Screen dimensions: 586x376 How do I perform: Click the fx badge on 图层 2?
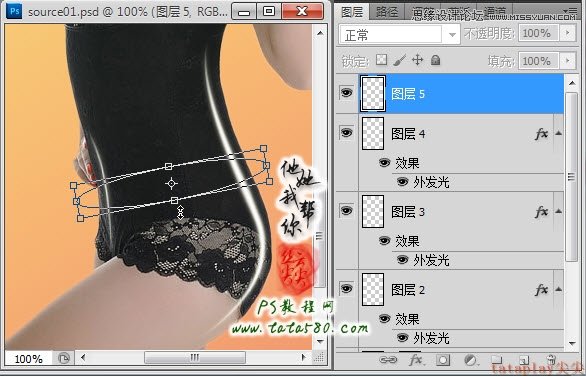pos(541,289)
